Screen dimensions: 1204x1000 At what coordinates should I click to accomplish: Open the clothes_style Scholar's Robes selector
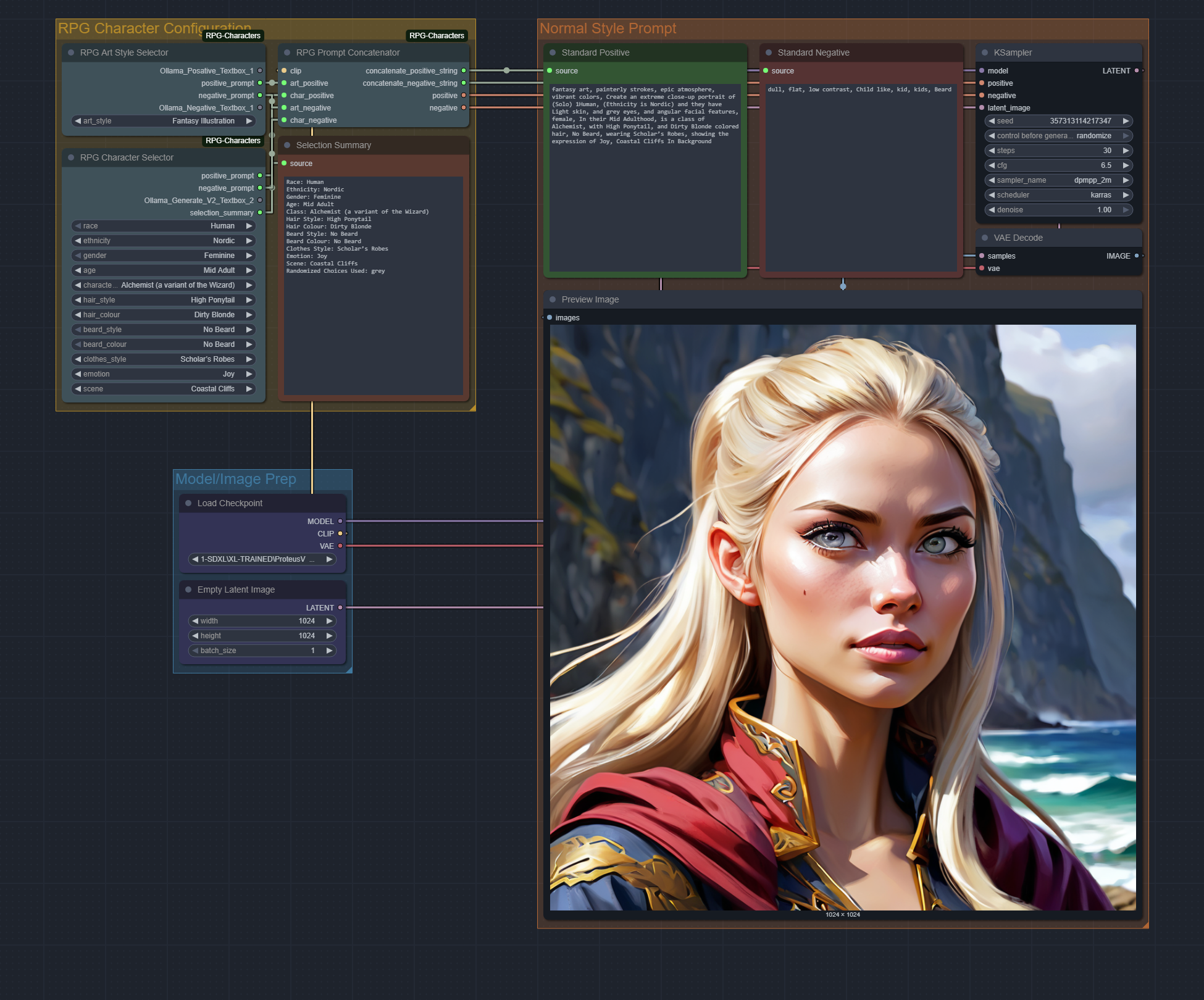[164, 359]
